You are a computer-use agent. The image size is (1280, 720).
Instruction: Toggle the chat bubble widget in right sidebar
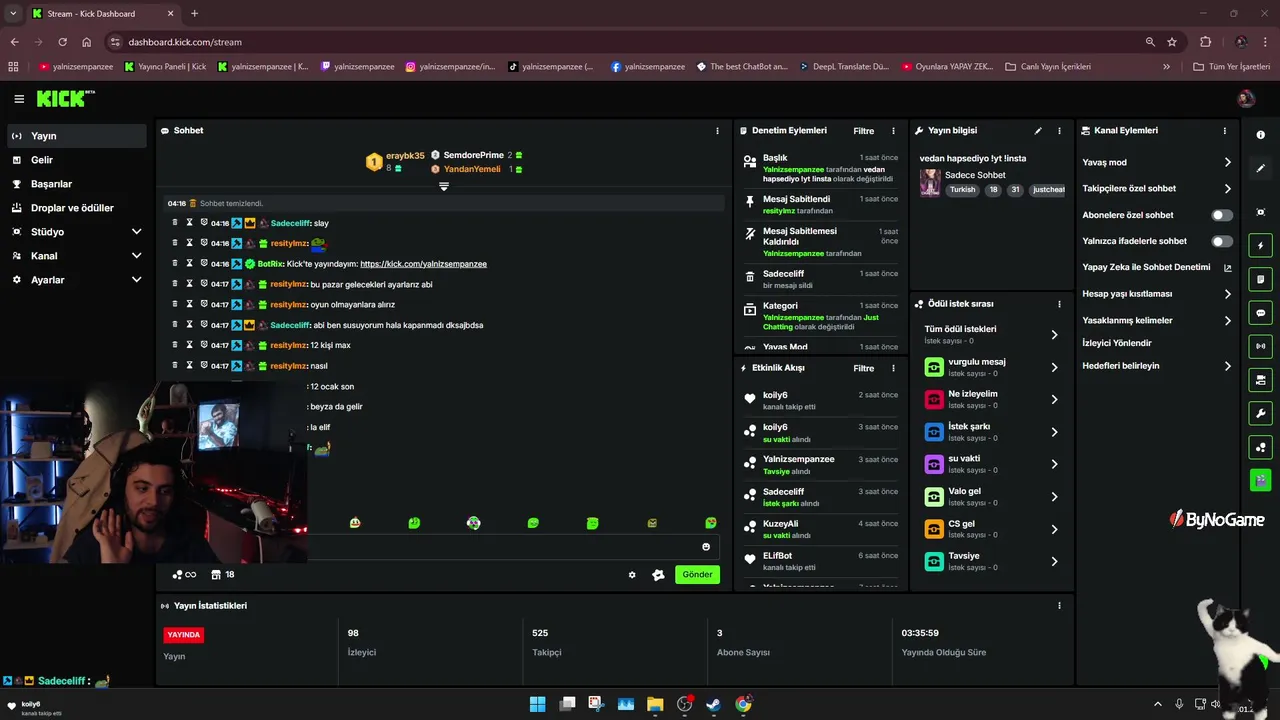pos(1260,313)
